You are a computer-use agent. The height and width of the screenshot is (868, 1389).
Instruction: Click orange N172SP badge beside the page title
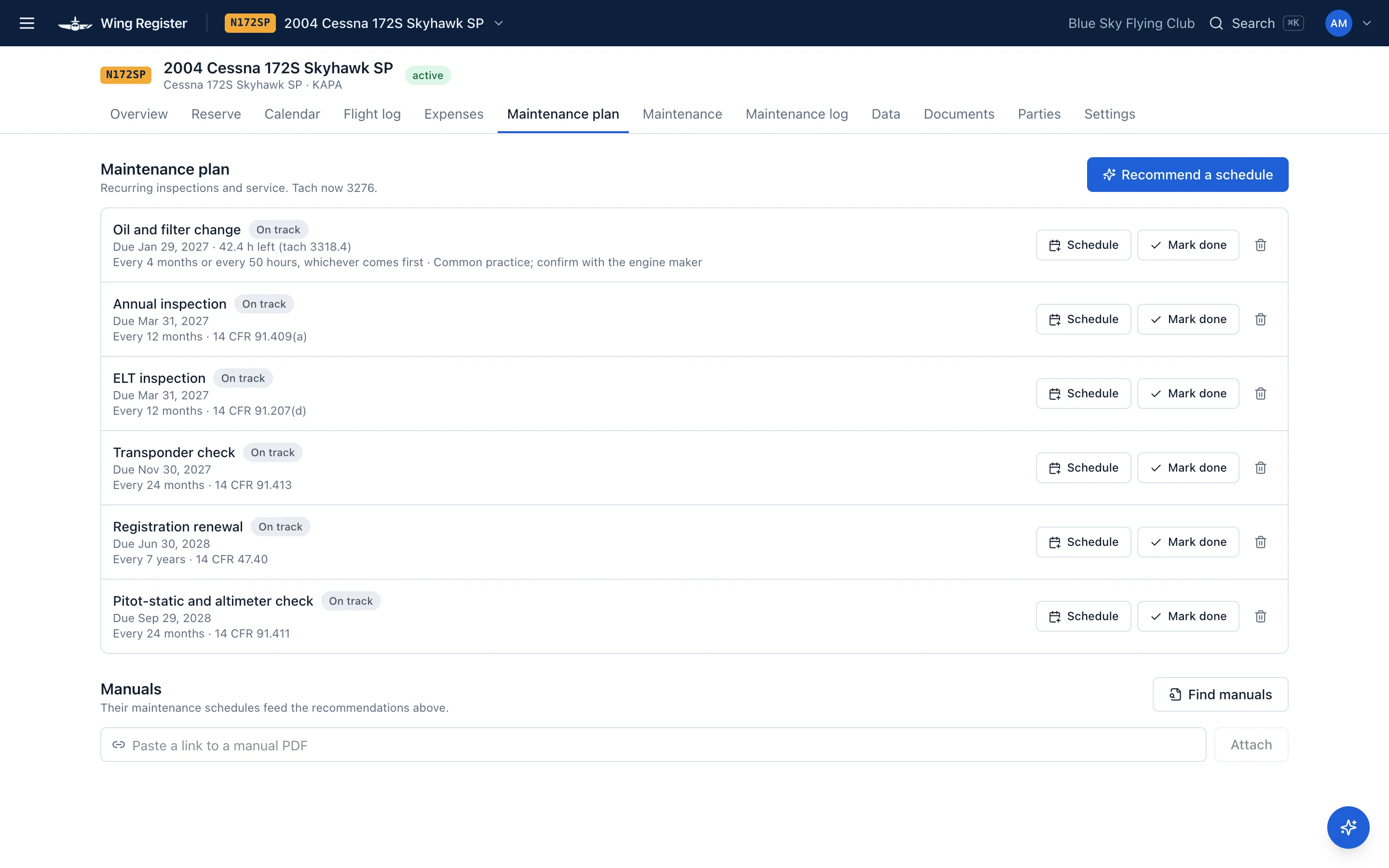(x=126, y=75)
